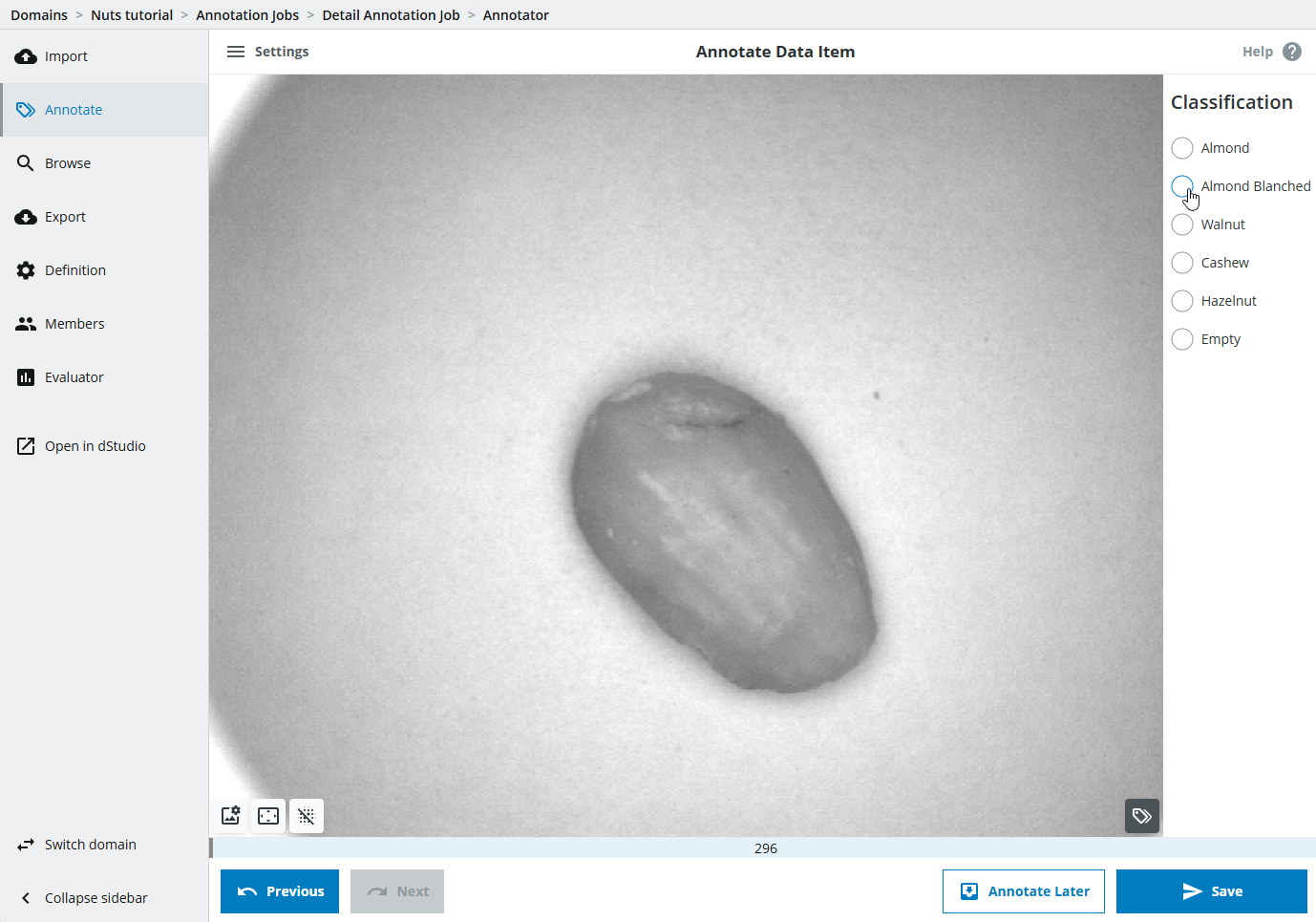Click the Switch domain arrows icon

[26, 845]
